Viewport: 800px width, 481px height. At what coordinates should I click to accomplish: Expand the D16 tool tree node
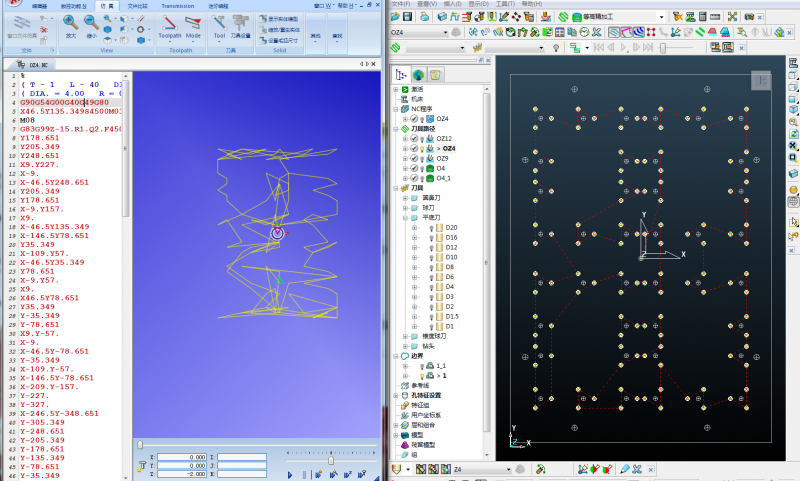tap(414, 238)
